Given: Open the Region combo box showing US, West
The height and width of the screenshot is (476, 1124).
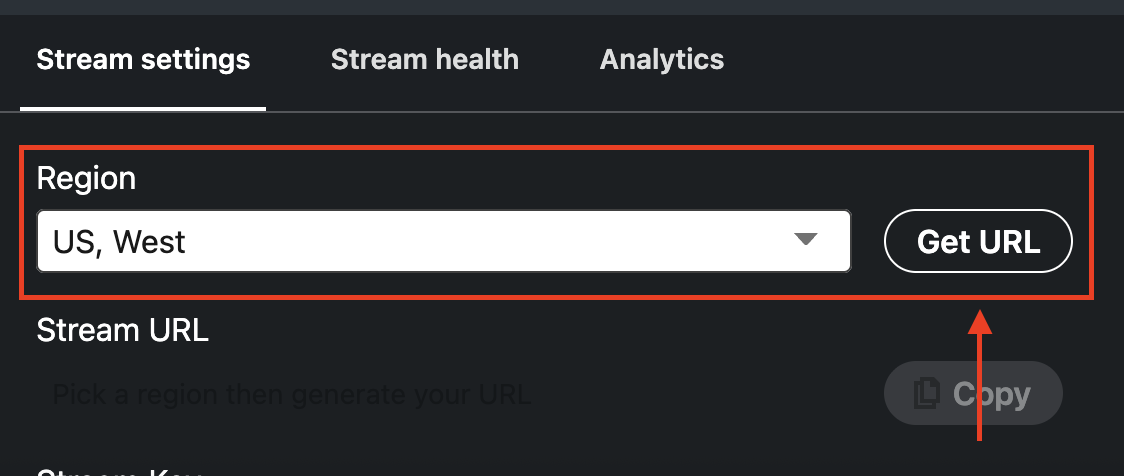Looking at the screenshot, I should 443,241.
